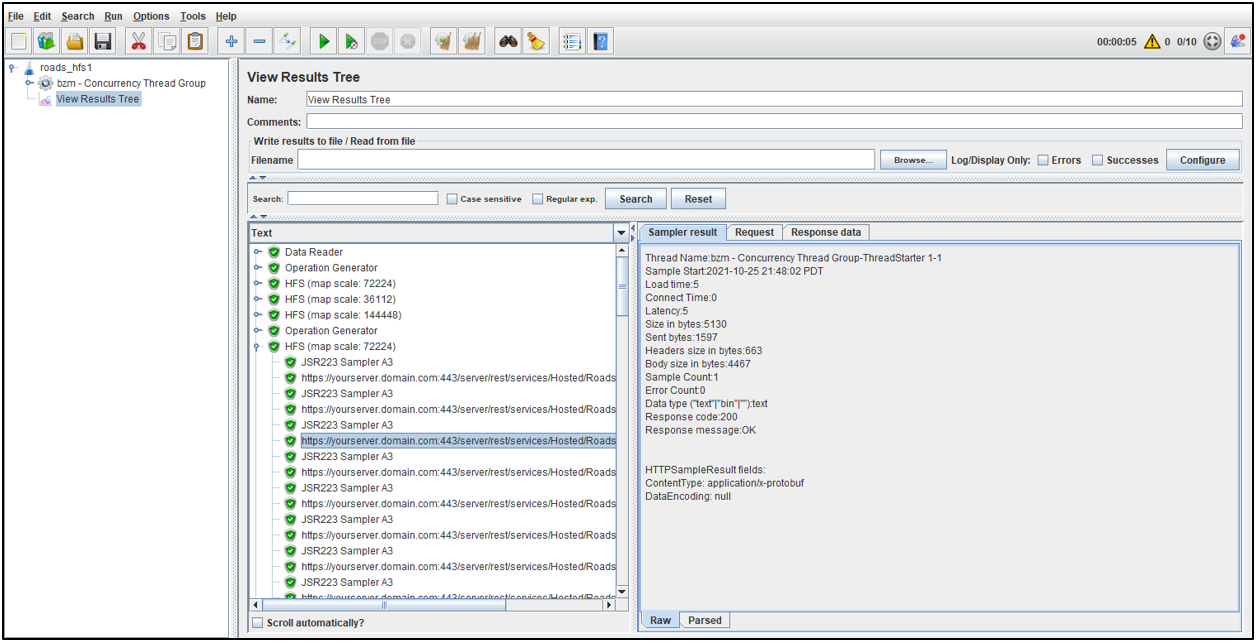This screenshot has width=1256, height=642.
Task: Tick the Case sensitive checkbox
Action: (452, 199)
